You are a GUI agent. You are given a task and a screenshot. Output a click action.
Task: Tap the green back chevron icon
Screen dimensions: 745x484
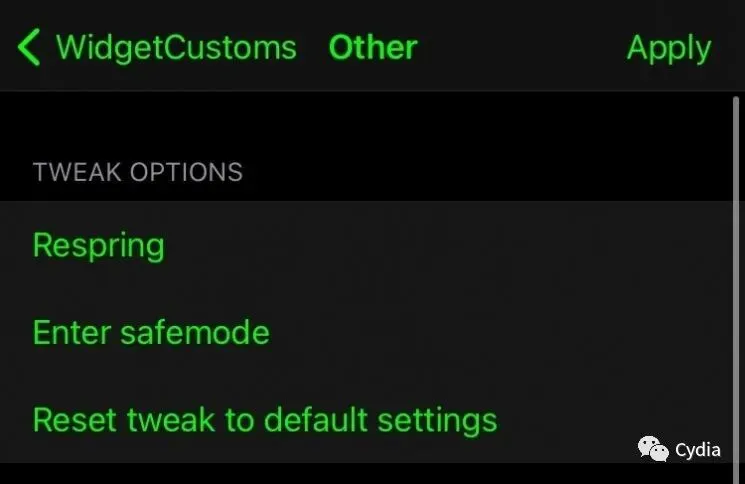29,48
